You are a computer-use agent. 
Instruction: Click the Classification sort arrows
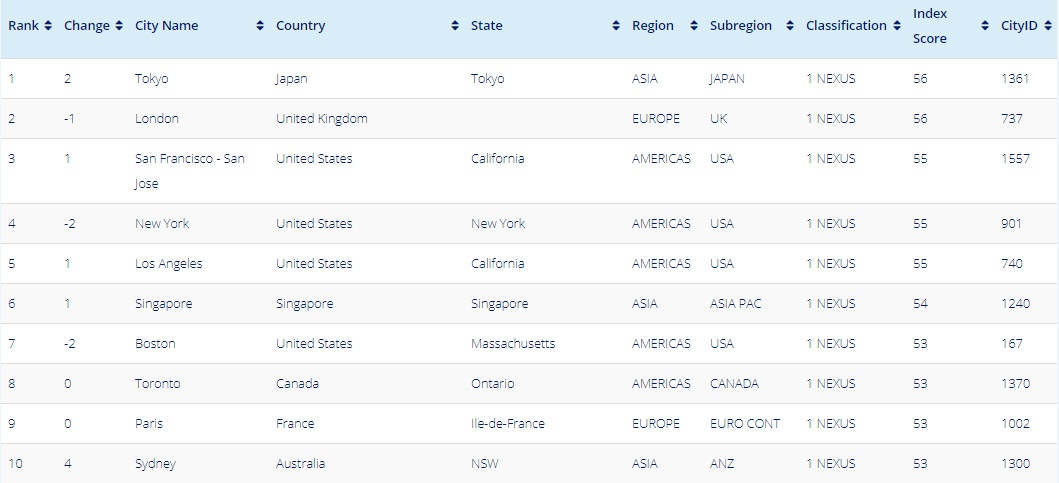click(897, 26)
